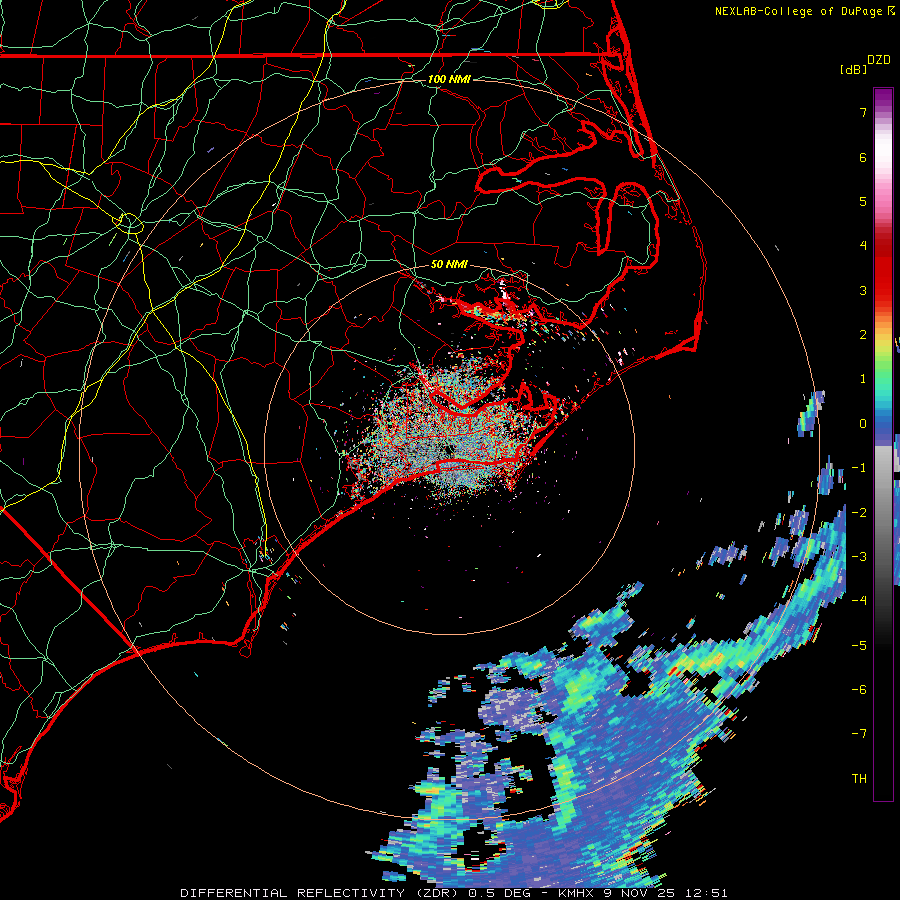The height and width of the screenshot is (900, 900).
Task: Click the "50 NMI" range ring label
Action: point(449,264)
